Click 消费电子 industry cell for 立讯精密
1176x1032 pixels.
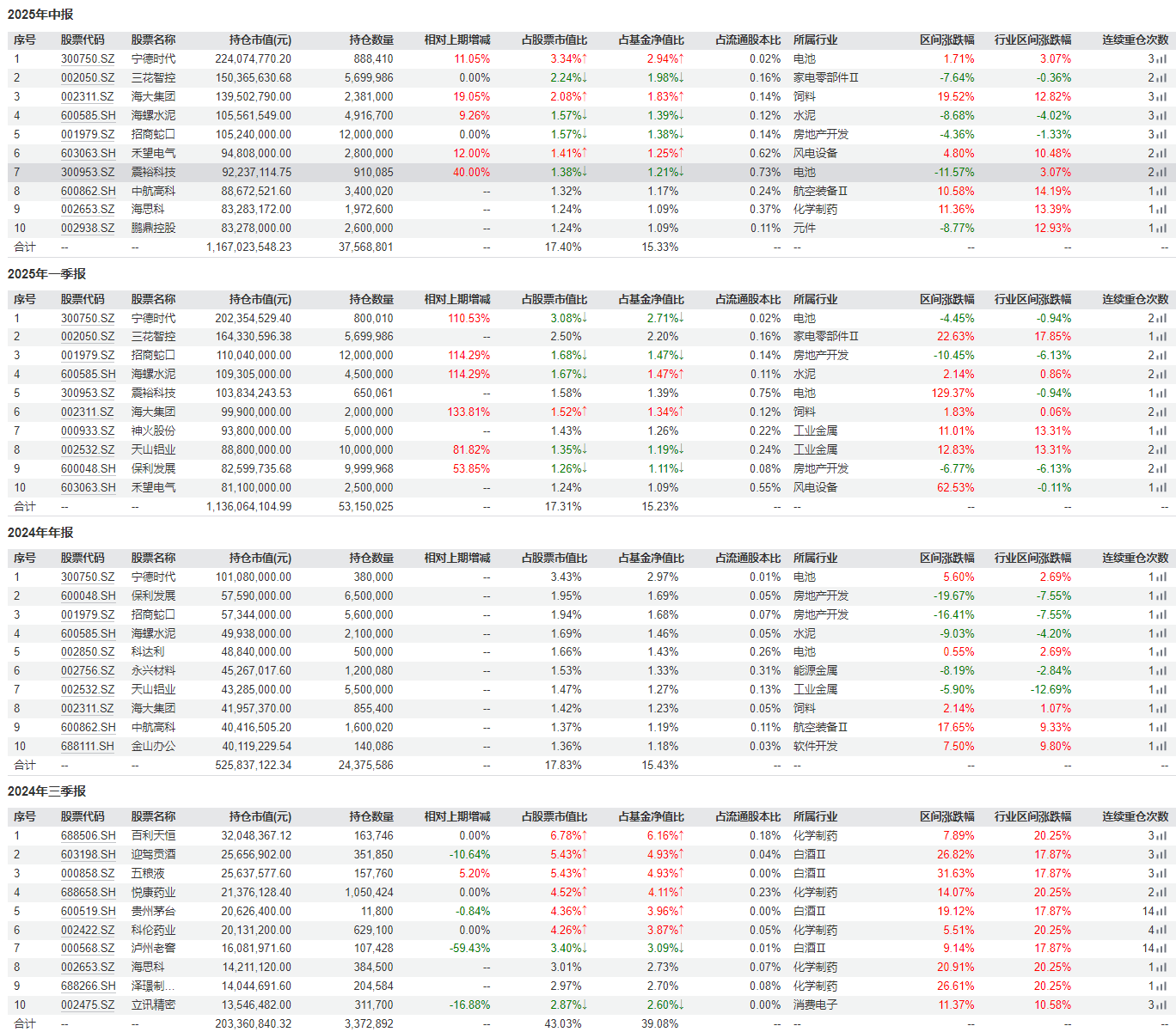click(x=815, y=1005)
